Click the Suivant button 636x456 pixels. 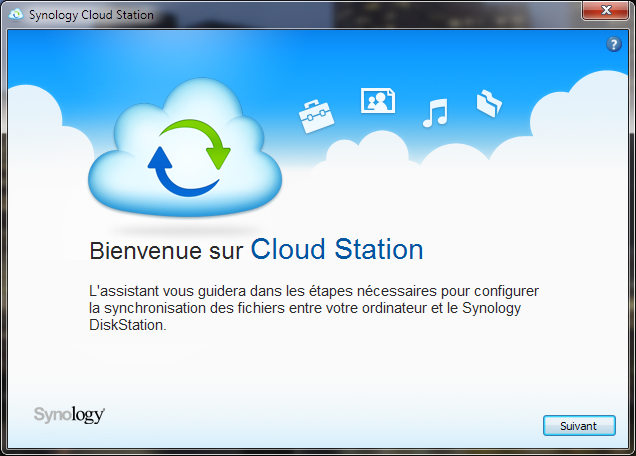pos(579,426)
